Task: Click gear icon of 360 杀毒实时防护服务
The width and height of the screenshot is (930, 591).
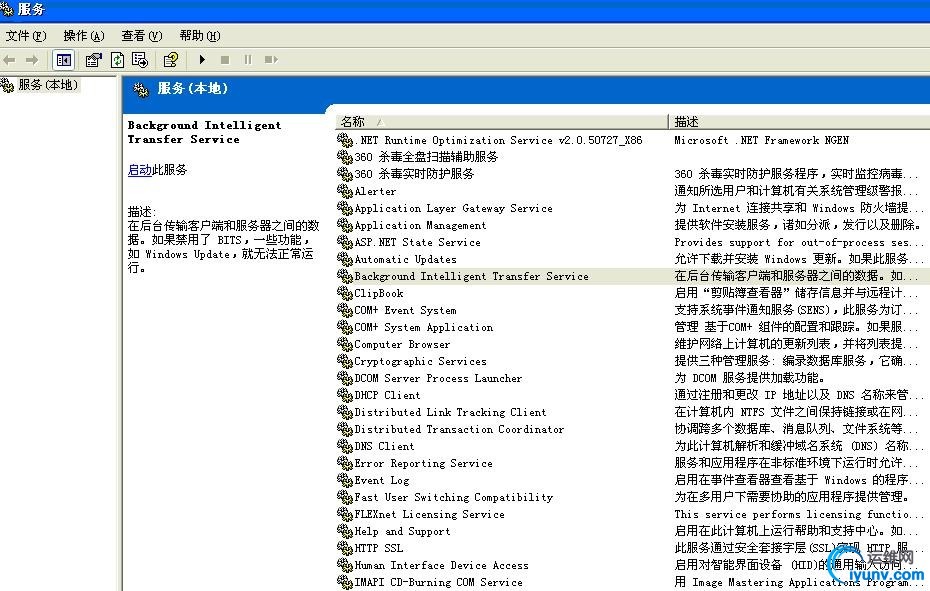Action: (345, 174)
